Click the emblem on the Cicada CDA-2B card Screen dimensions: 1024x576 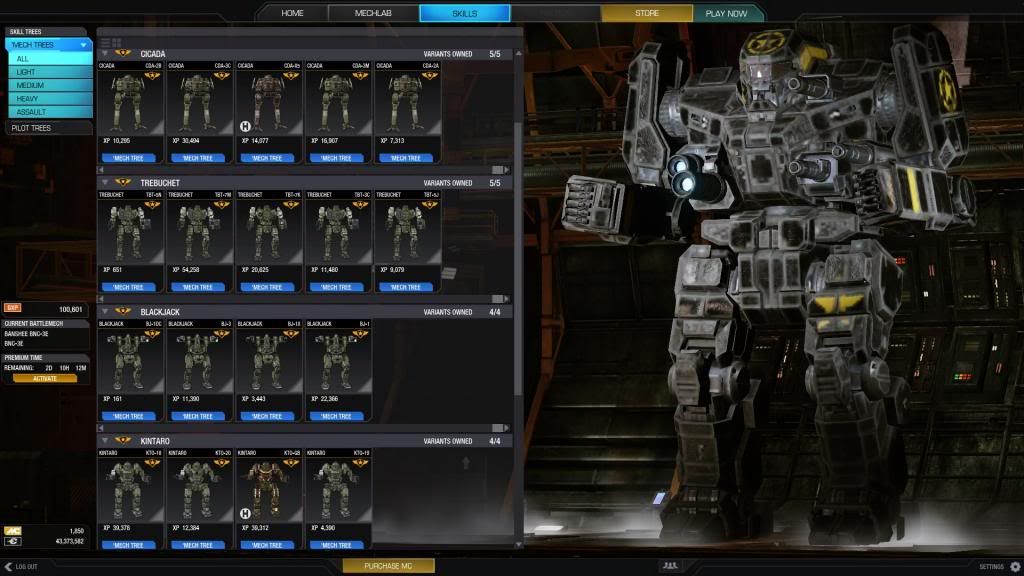coord(153,75)
